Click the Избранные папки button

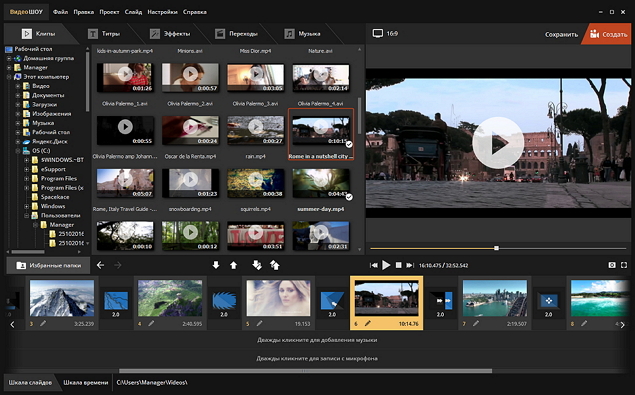click(x=48, y=265)
